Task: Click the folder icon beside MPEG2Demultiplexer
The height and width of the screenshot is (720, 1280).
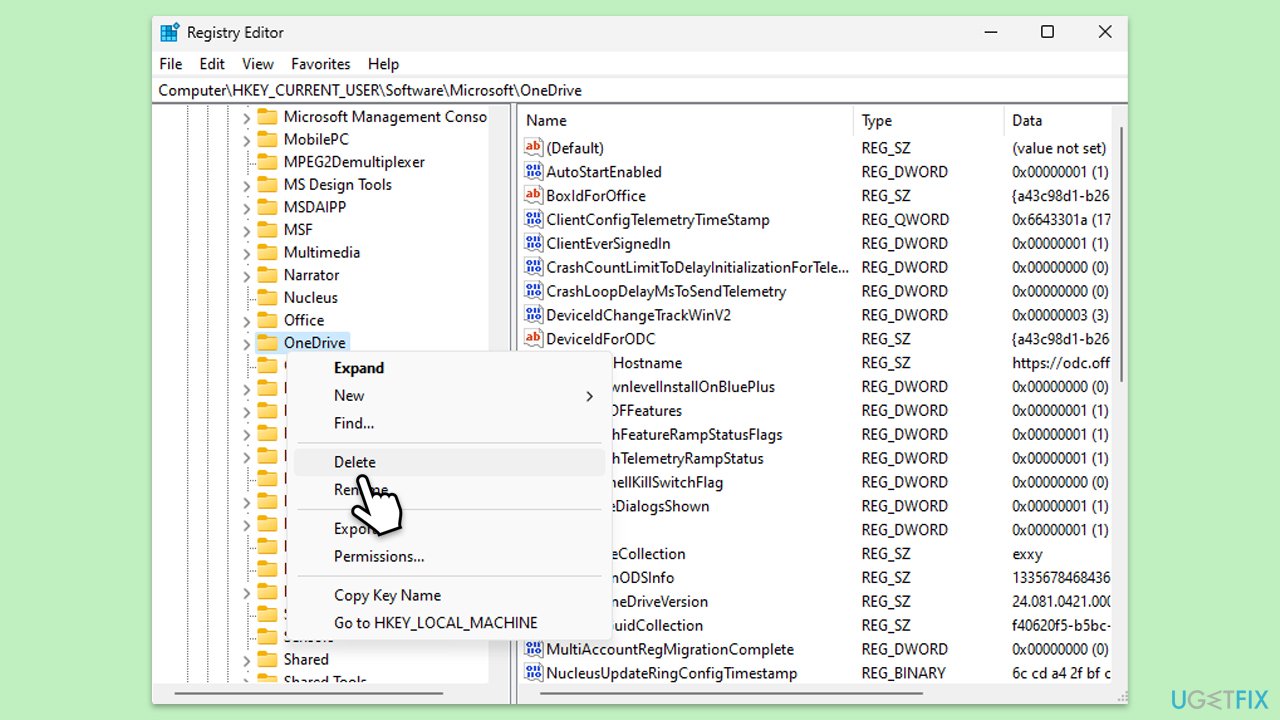Action: (267, 162)
